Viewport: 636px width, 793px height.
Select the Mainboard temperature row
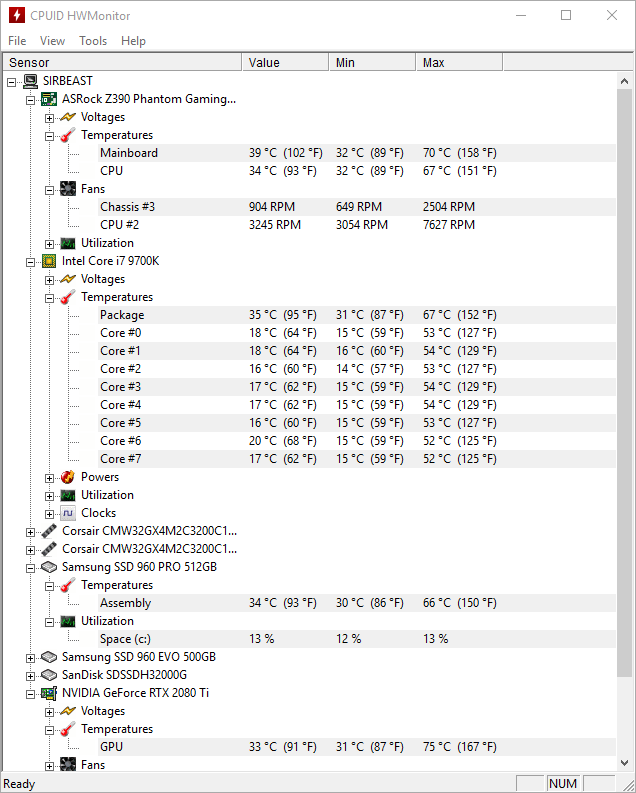(x=357, y=153)
